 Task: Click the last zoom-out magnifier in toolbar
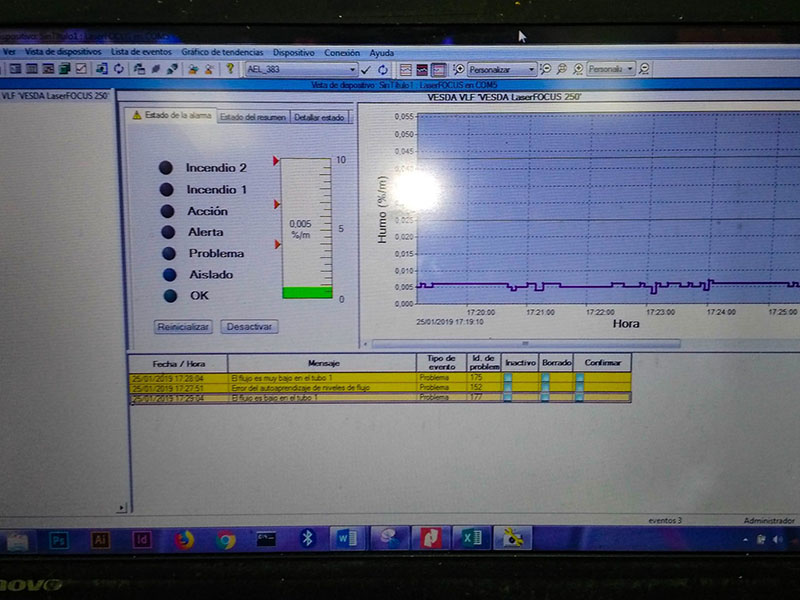(644, 68)
